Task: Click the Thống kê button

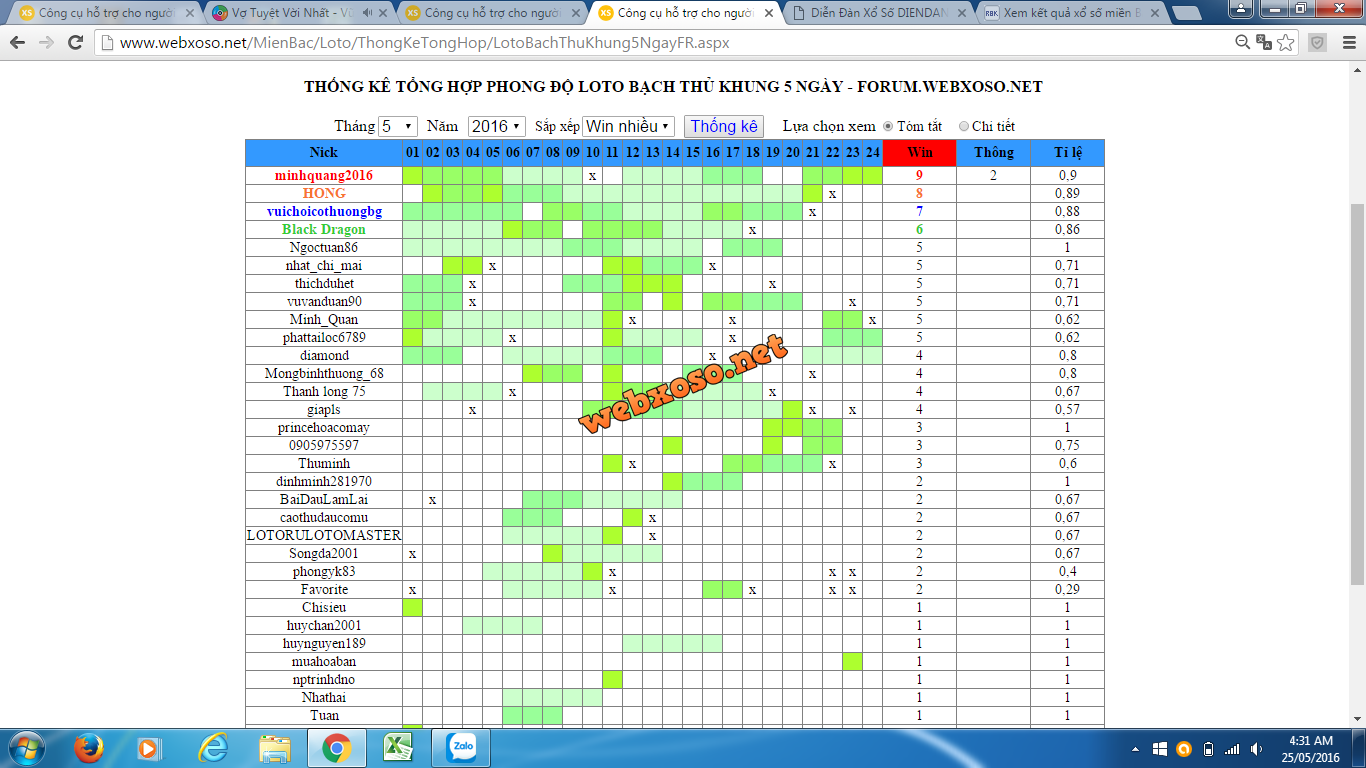Action: tap(724, 127)
